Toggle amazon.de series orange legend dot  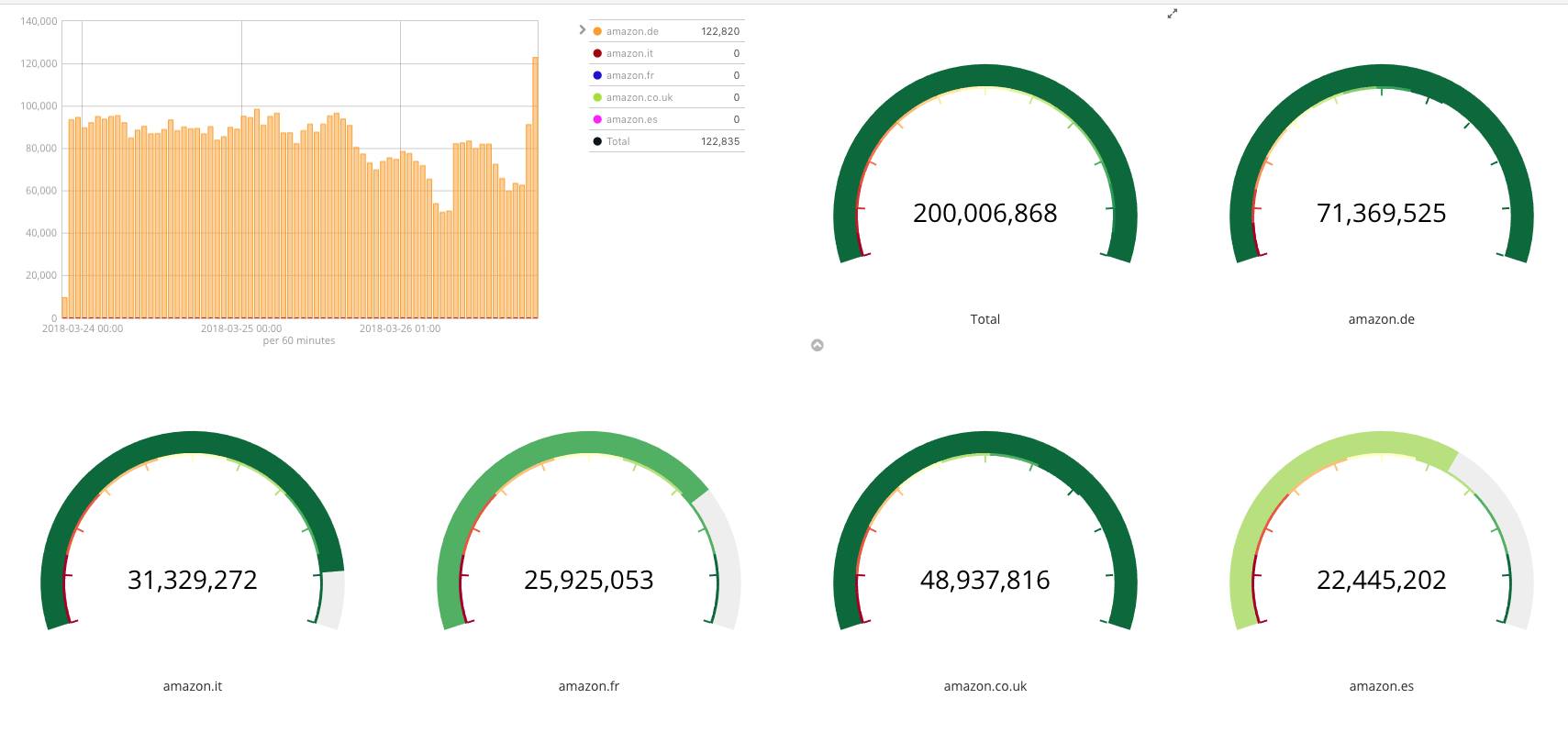tap(597, 31)
